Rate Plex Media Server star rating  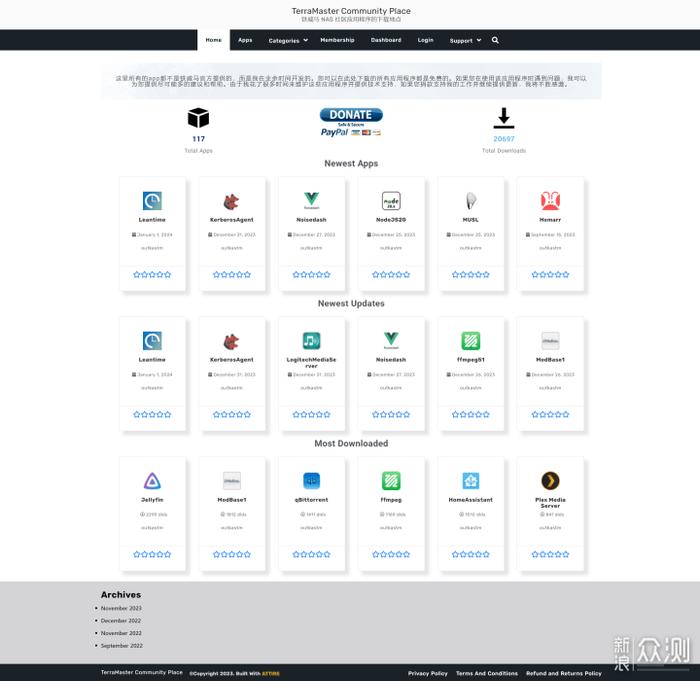(x=550, y=554)
